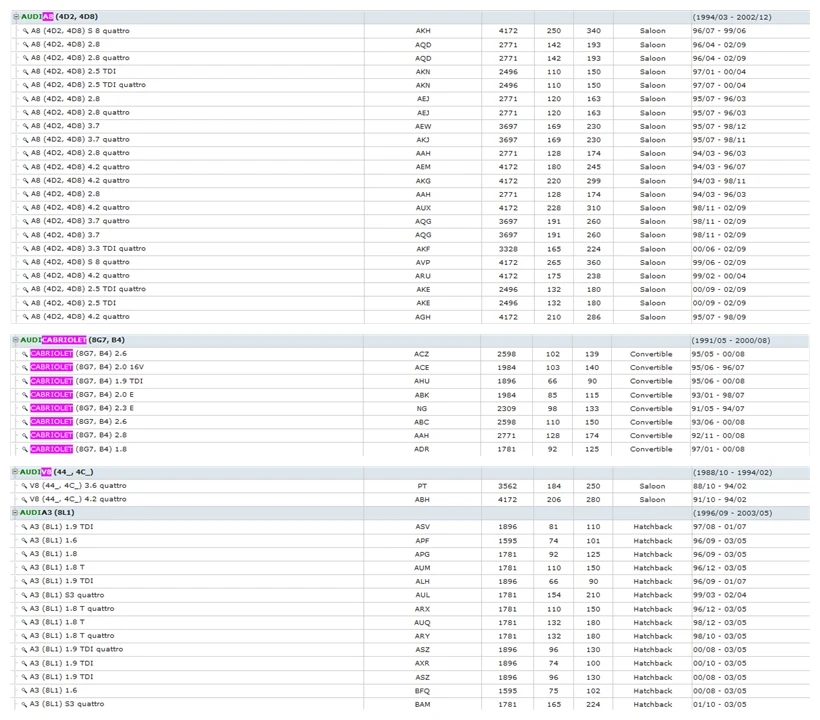Click engine code NG in Cabriolet 2.3 E row

422,408
